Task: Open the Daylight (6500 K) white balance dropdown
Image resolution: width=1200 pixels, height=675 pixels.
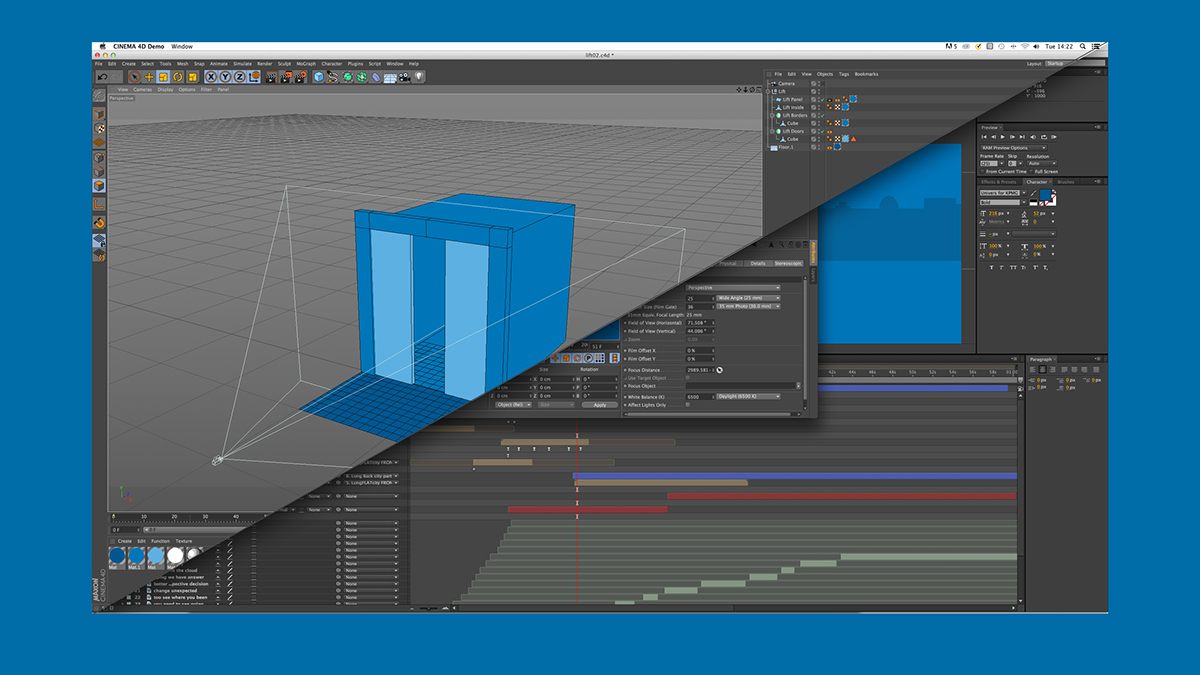Action: point(748,396)
